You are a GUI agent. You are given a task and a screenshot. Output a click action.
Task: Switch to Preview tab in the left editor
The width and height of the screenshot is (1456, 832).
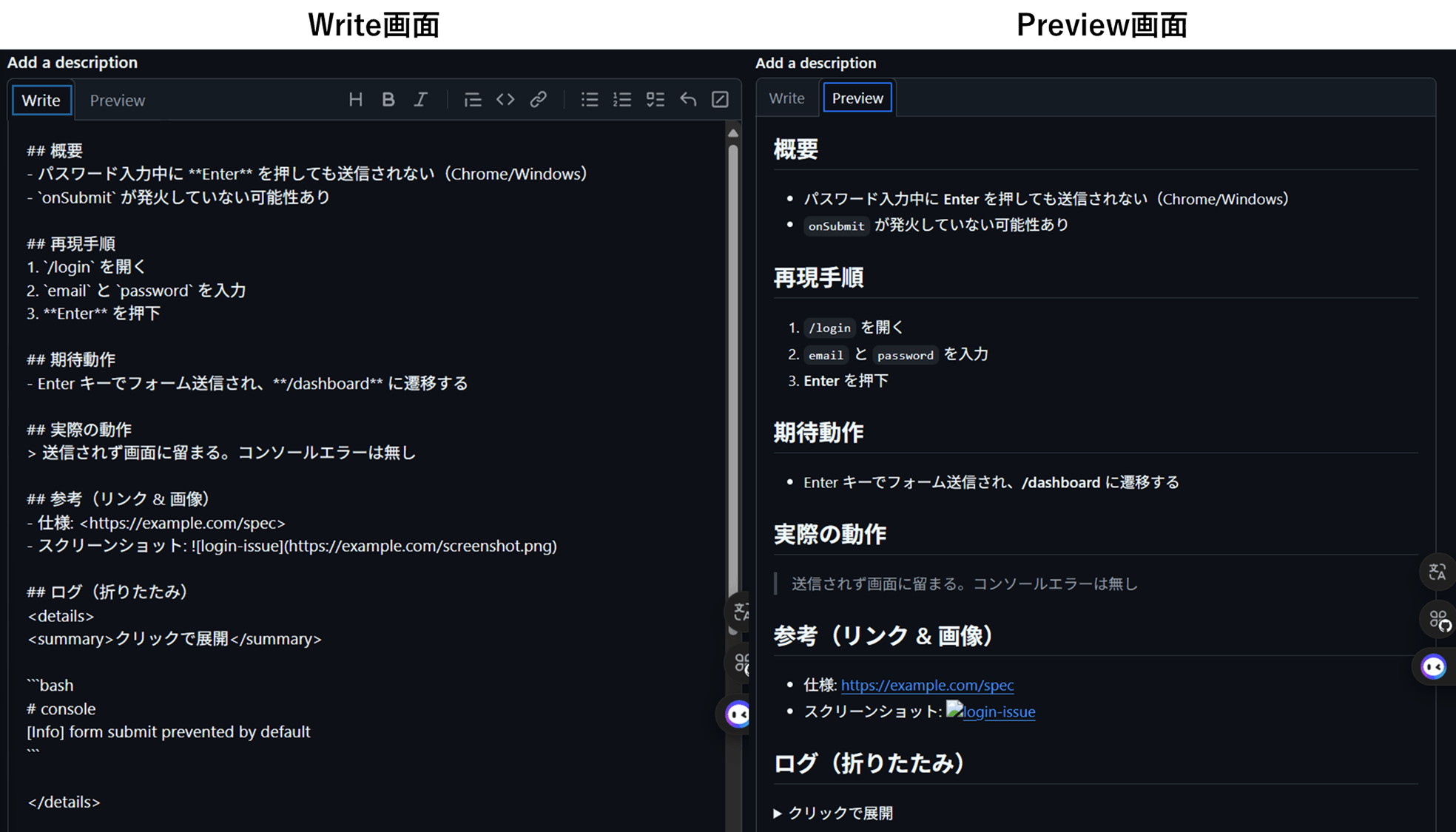(x=118, y=101)
